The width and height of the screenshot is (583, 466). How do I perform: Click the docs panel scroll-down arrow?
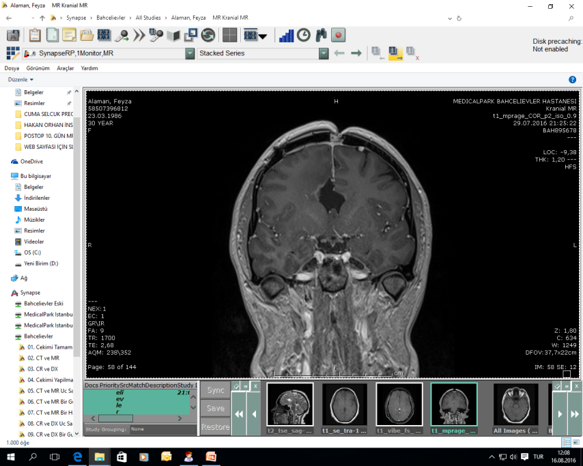click(193, 407)
